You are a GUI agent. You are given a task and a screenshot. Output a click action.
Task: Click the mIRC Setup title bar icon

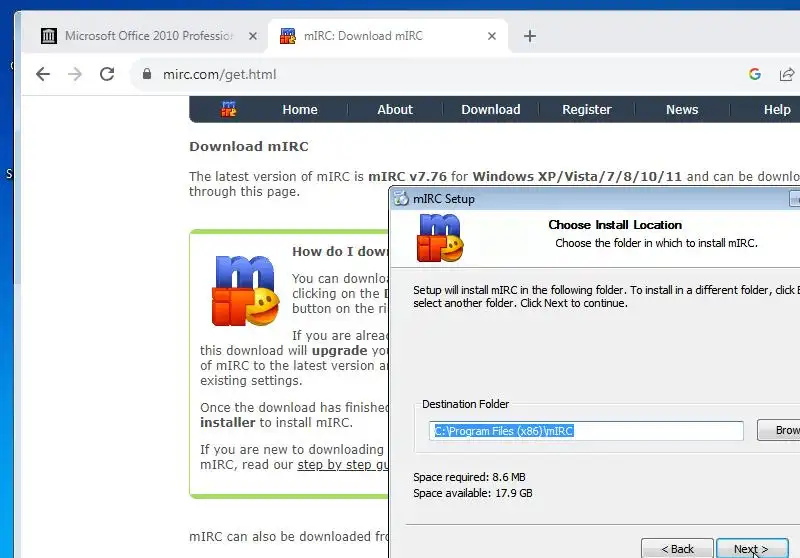402,198
